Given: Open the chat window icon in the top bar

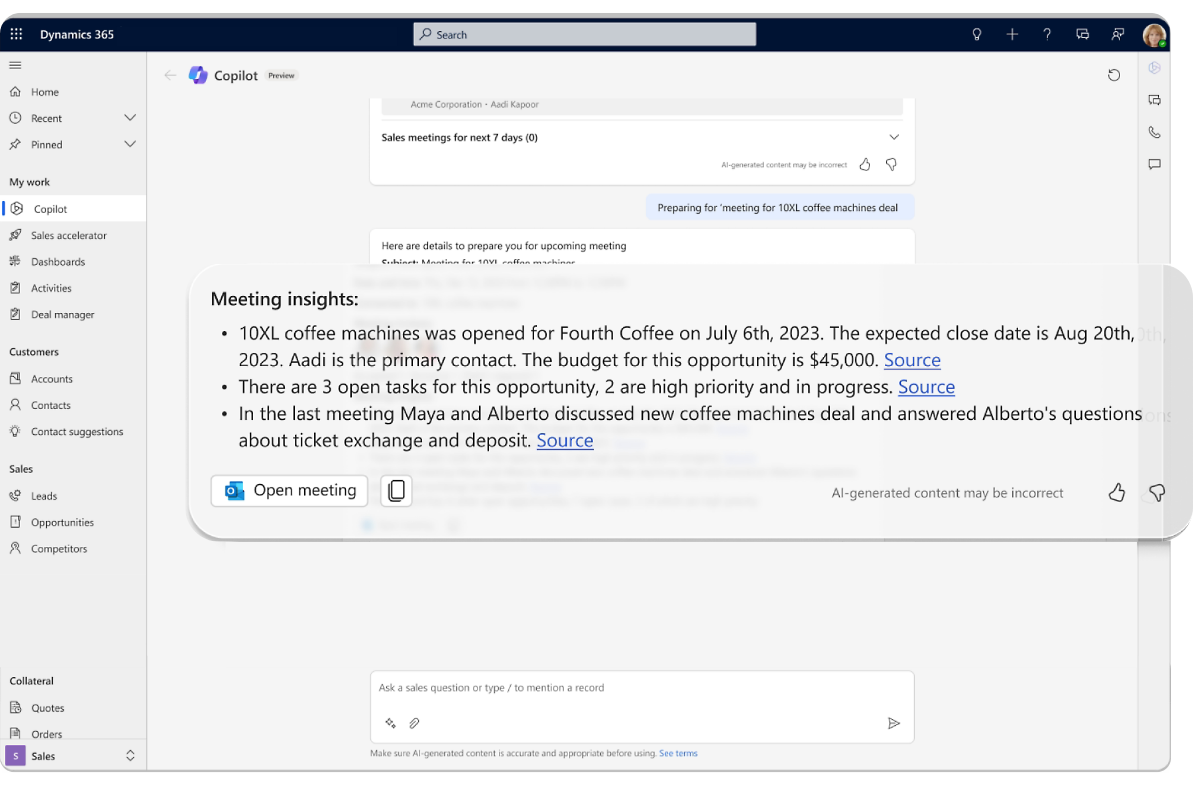Looking at the screenshot, I should tap(1082, 34).
